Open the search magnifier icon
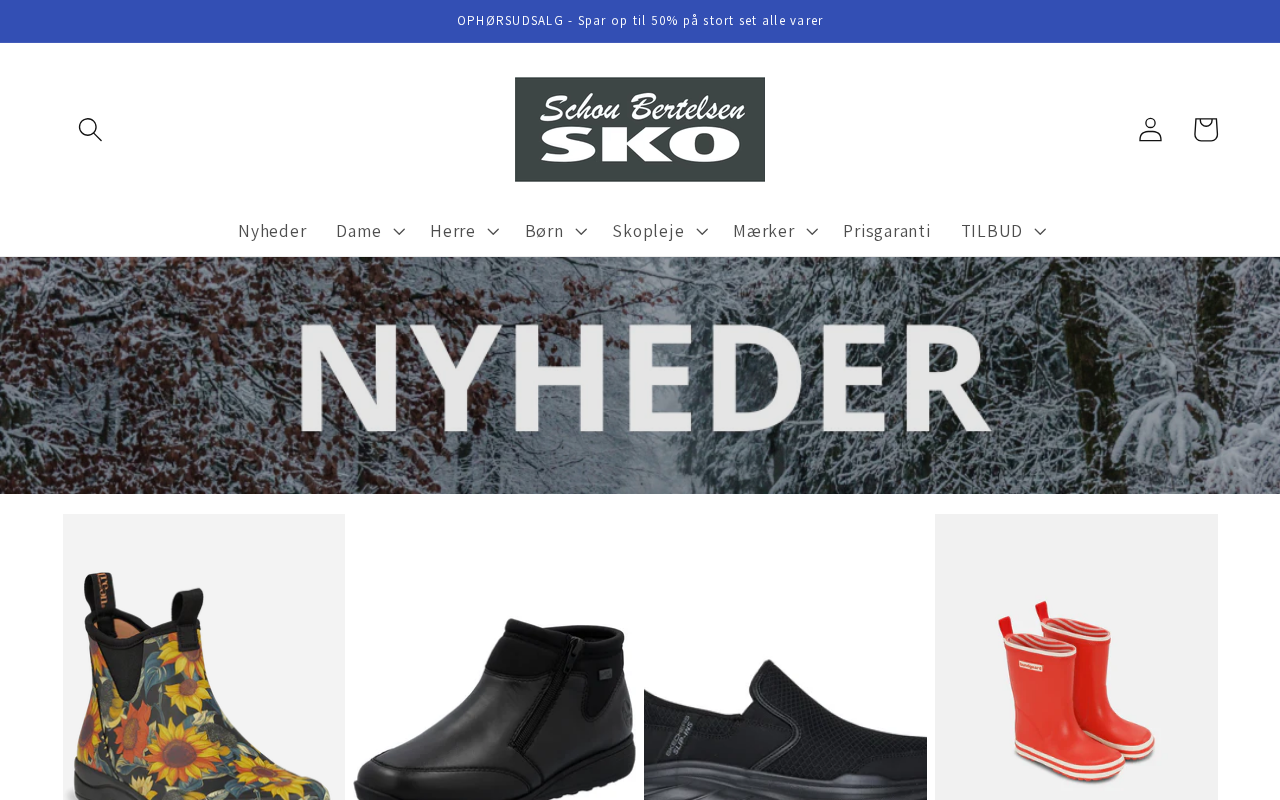Image resolution: width=1280 pixels, height=800 pixels. [90, 129]
